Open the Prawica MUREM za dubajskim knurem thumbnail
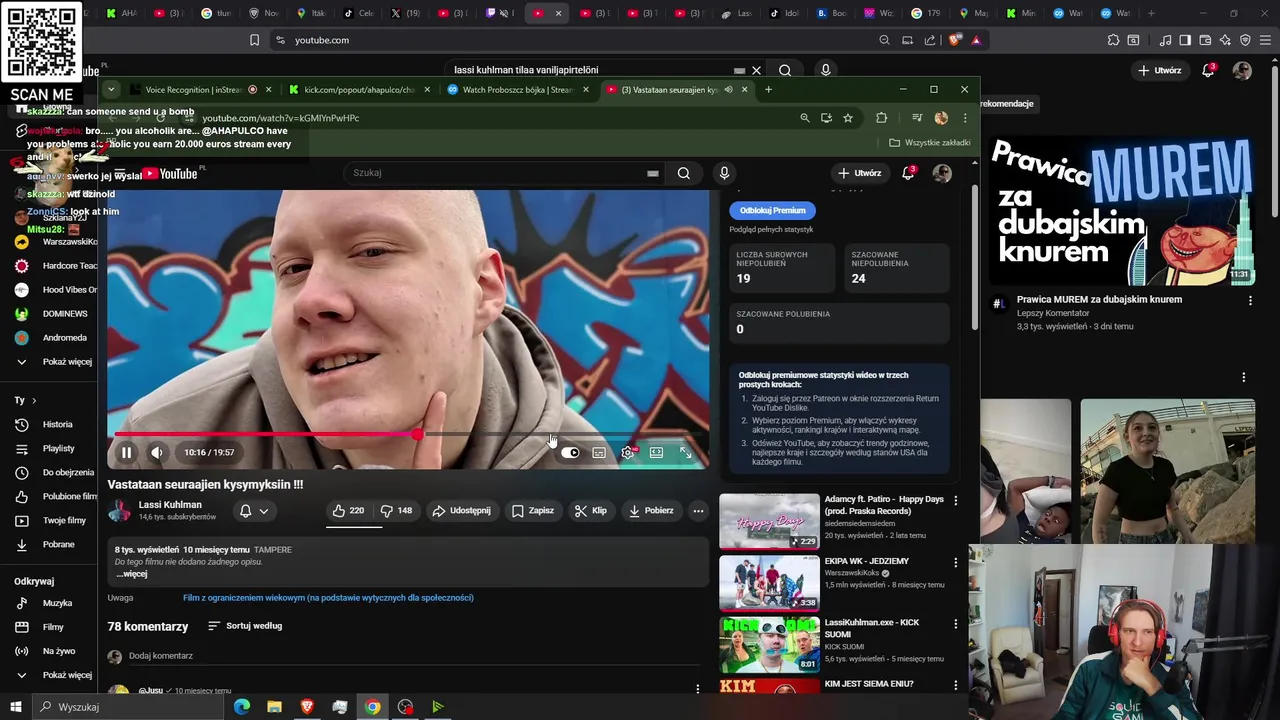The image size is (1280, 720). point(1122,210)
